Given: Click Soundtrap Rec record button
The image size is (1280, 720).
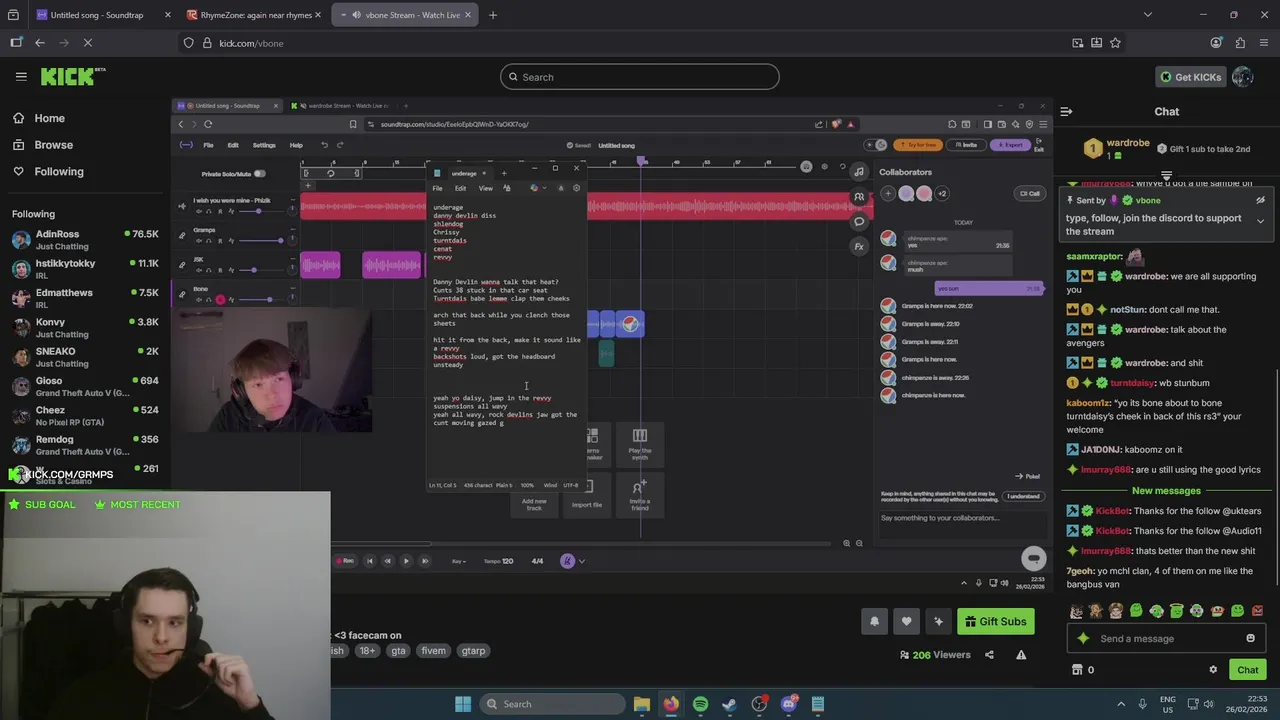Looking at the screenshot, I should 344,561.
